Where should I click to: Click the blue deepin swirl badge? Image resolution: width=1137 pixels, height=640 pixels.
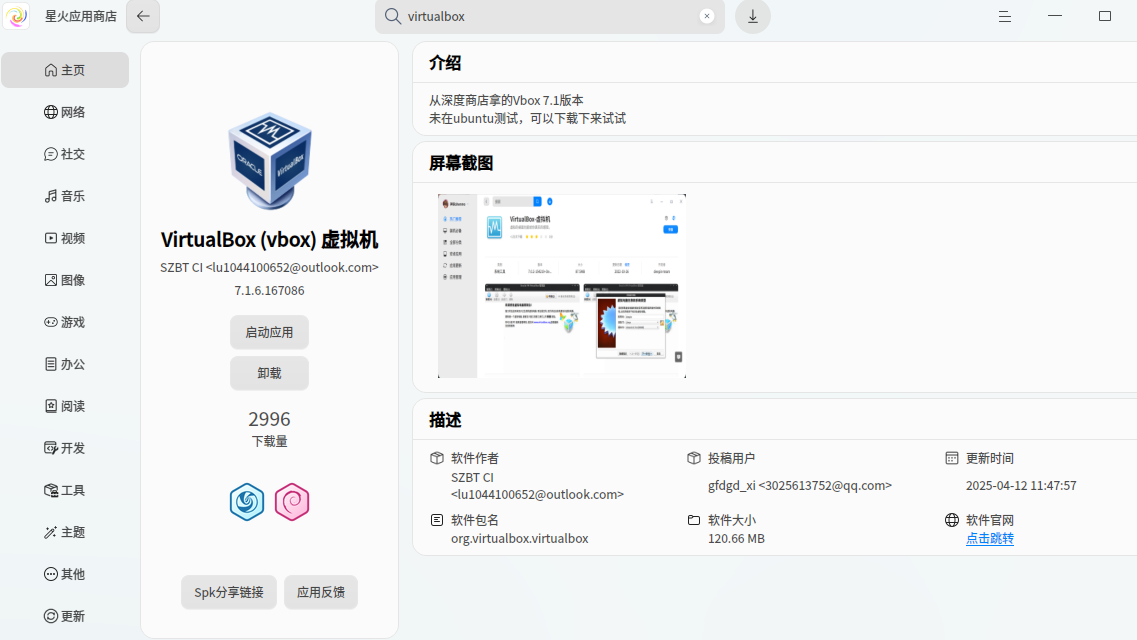click(x=247, y=502)
